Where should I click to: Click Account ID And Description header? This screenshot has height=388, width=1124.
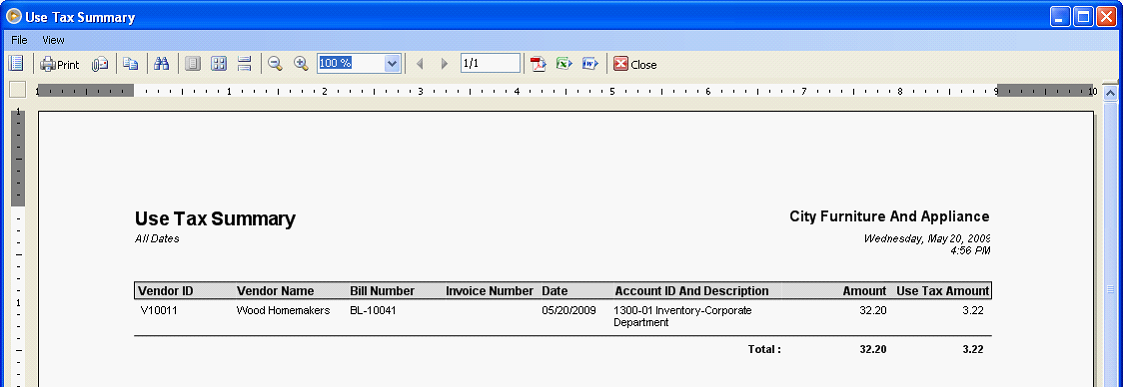click(692, 290)
